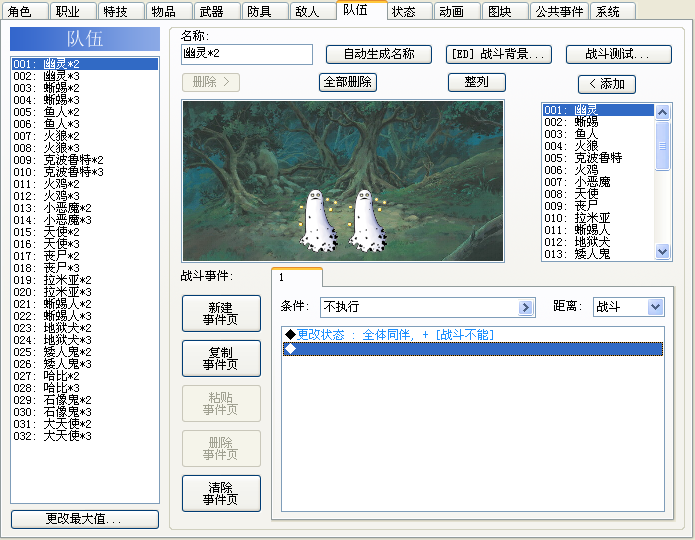Click 复制事件页 button

click(x=221, y=358)
